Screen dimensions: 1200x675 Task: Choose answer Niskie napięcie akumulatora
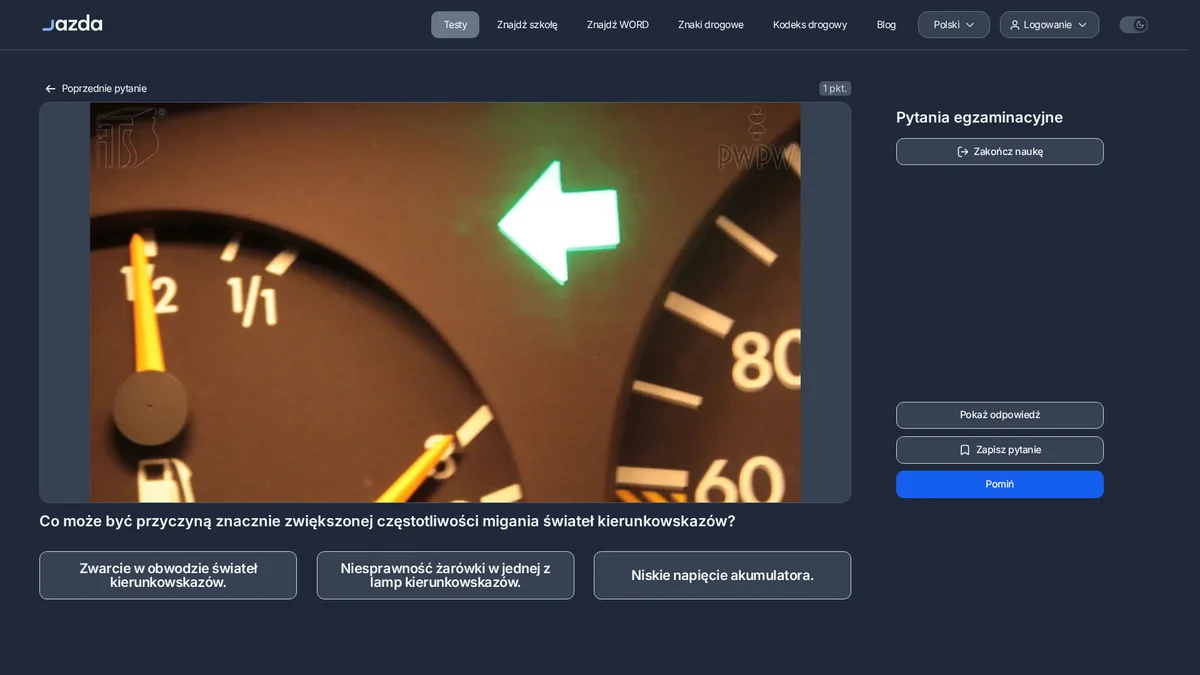tap(722, 575)
